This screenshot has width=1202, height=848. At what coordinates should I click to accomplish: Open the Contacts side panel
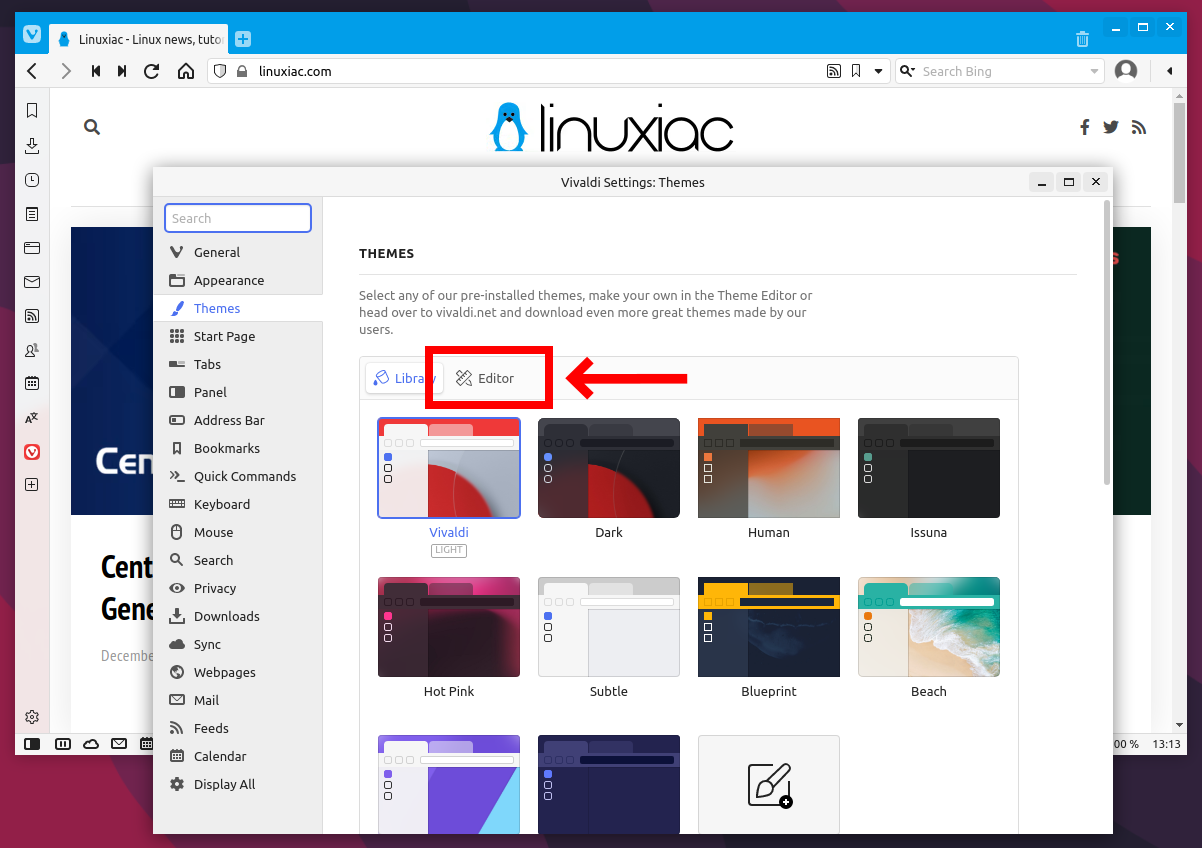(32, 350)
